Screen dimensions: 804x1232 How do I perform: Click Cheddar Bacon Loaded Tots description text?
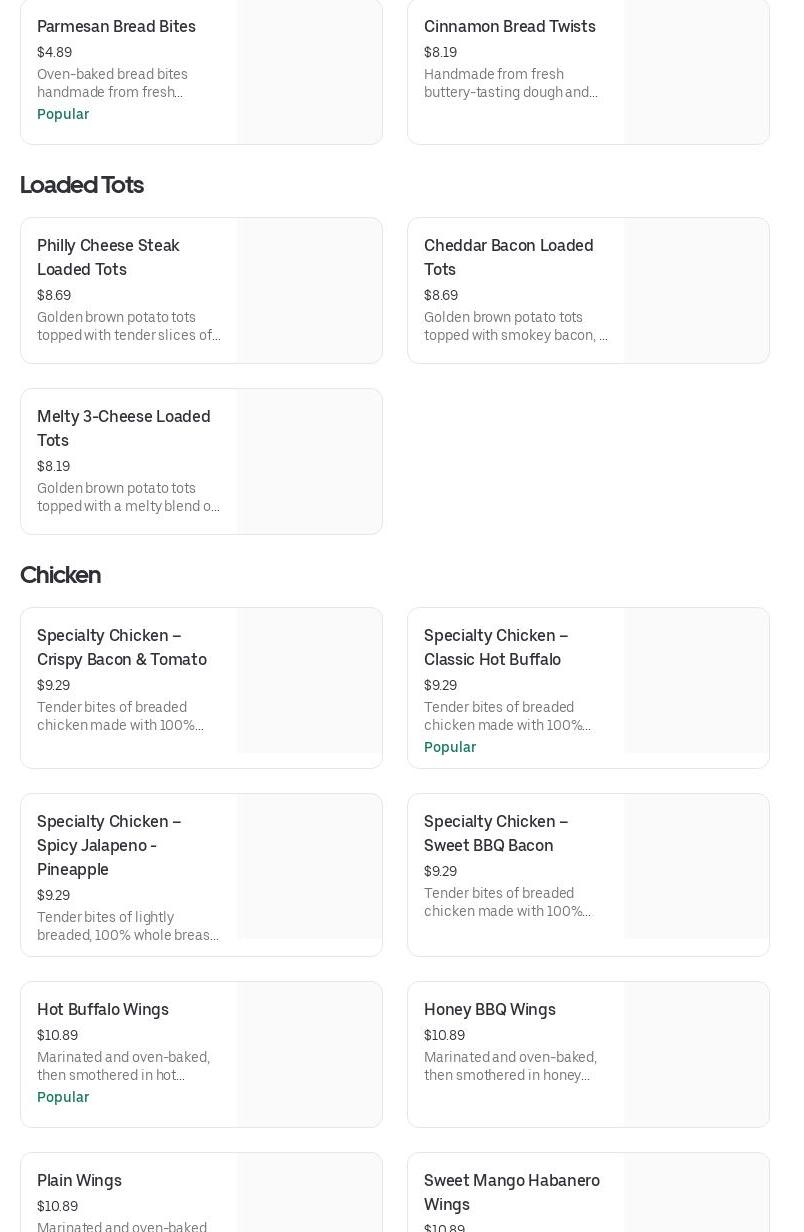coord(515,326)
